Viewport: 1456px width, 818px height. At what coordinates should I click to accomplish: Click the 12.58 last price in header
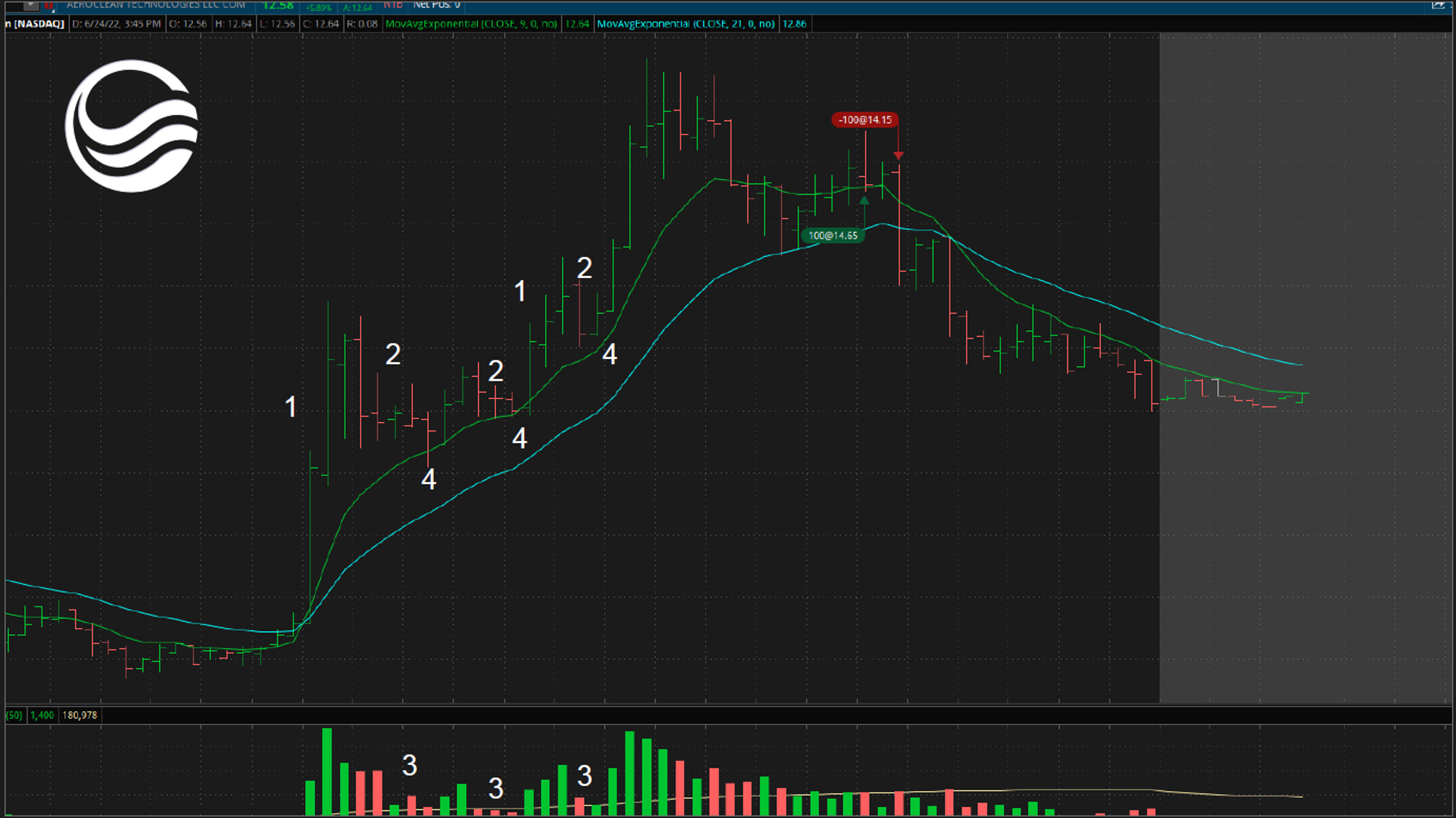278,6
